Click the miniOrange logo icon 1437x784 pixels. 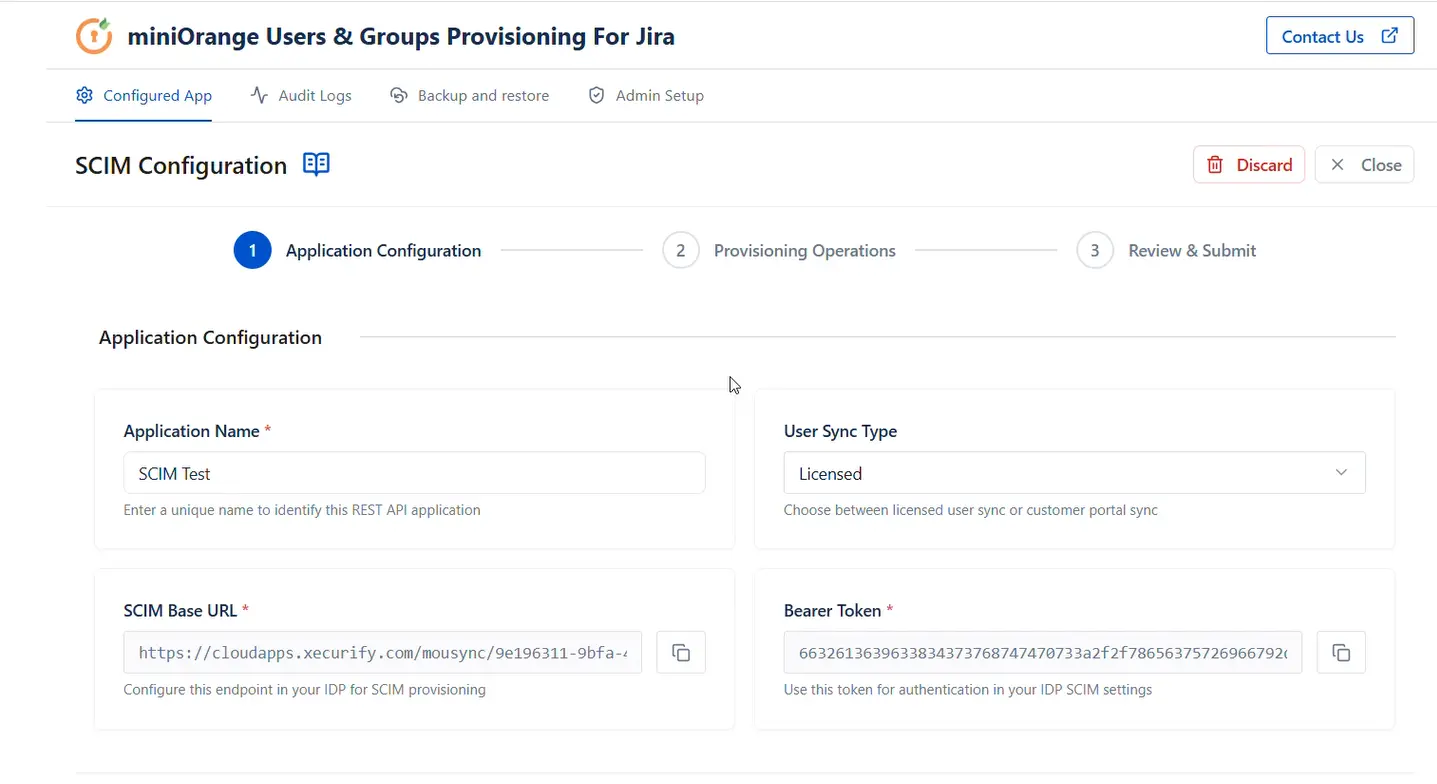(x=95, y=36)
